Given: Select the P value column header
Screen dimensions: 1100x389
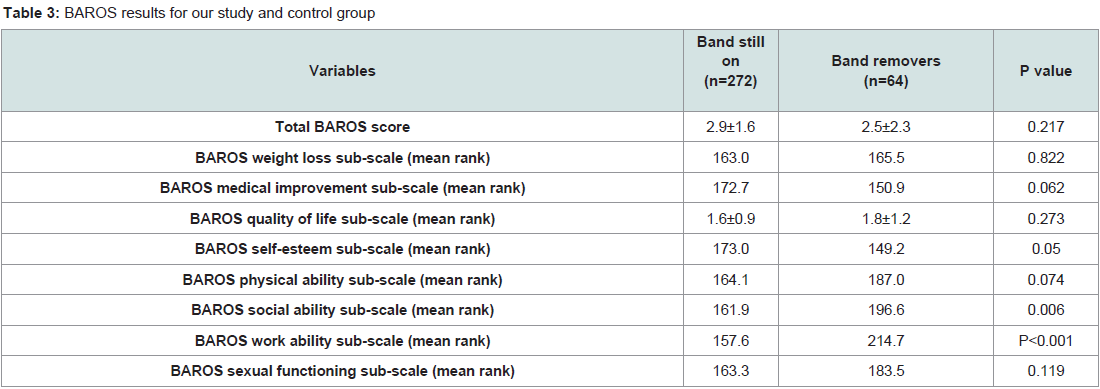Looking at the screenshot, I should click(x=1045, y=71).
